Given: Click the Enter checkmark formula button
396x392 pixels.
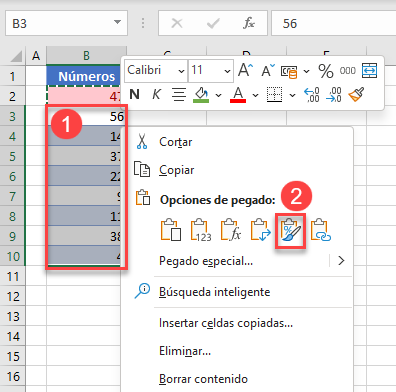Looking at the screenshot, I should pos(213,23).
